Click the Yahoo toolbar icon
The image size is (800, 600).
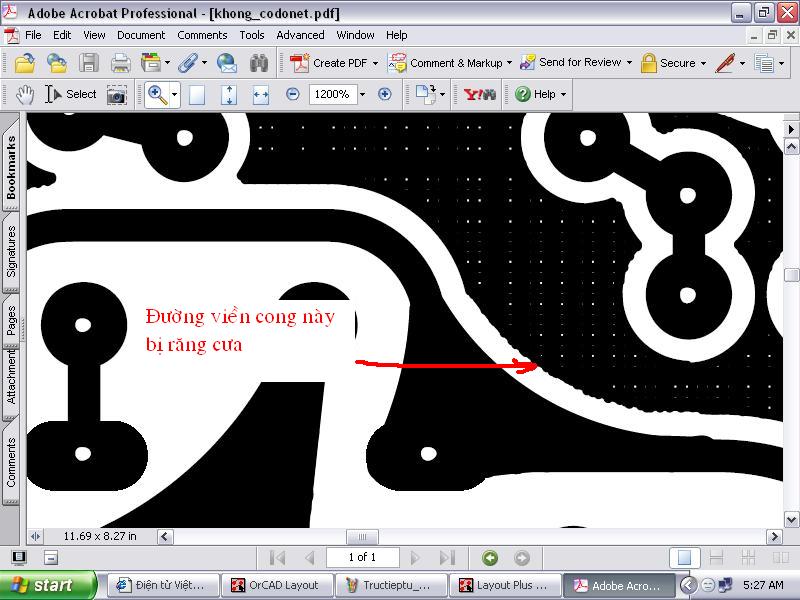[x=480, y=94]
